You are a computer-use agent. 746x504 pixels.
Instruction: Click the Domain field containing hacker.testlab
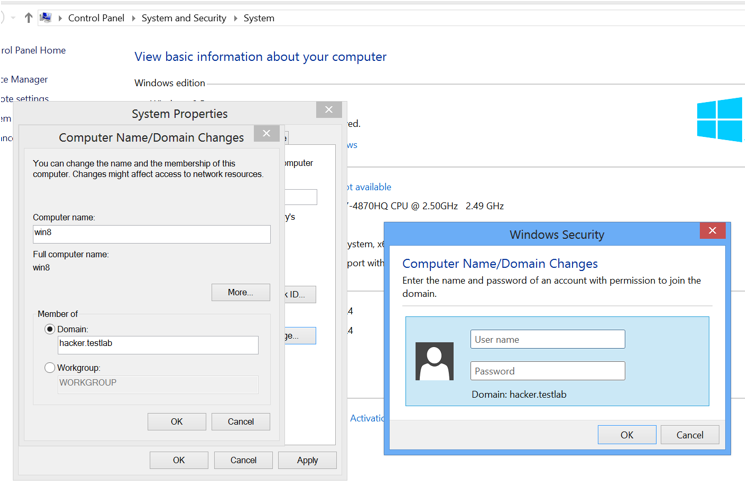click(158, 345)
